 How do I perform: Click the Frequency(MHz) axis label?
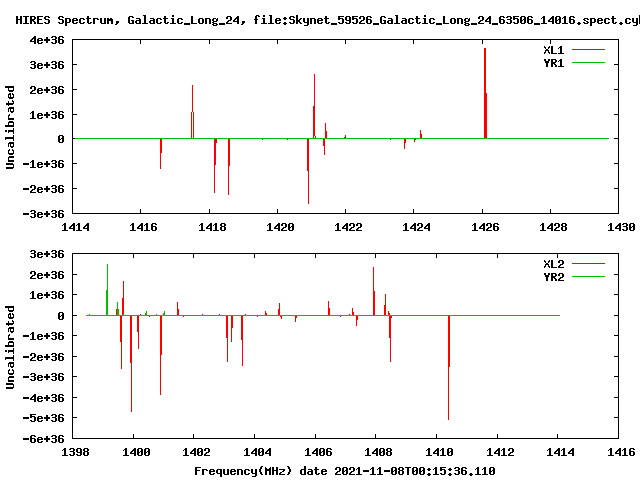(x=243, y=471)
